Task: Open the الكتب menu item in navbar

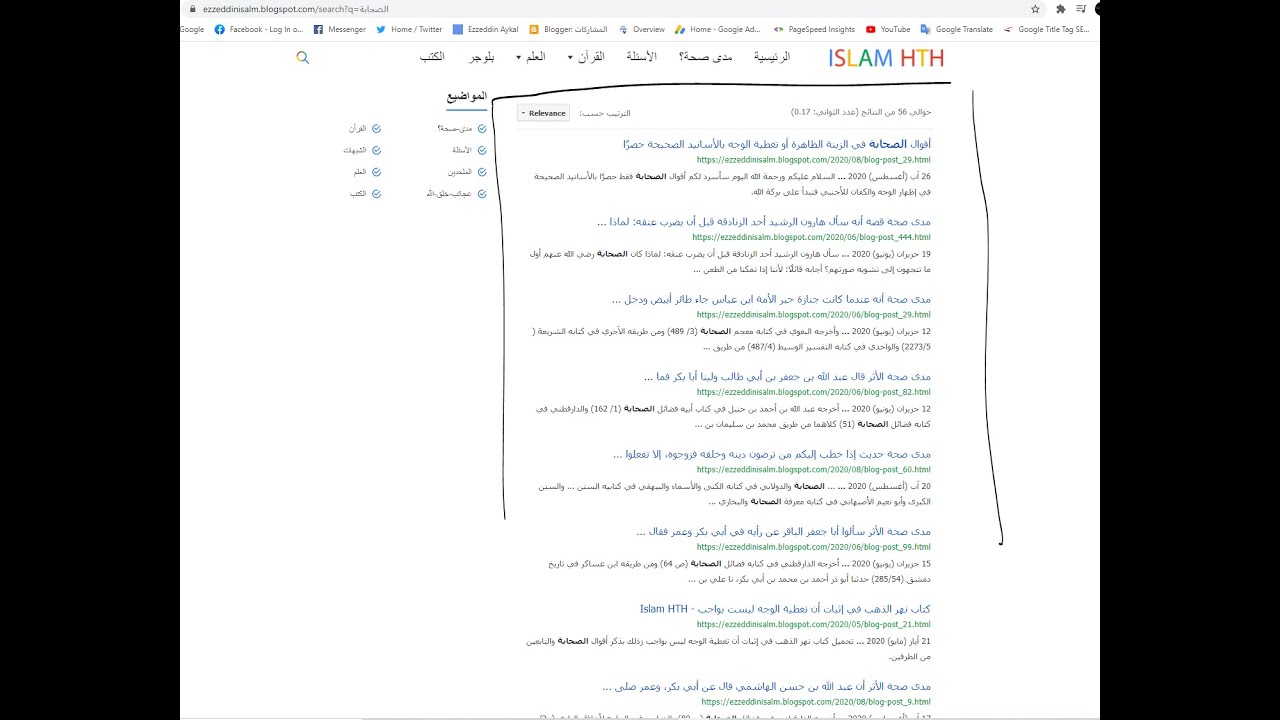Action: 432,57
